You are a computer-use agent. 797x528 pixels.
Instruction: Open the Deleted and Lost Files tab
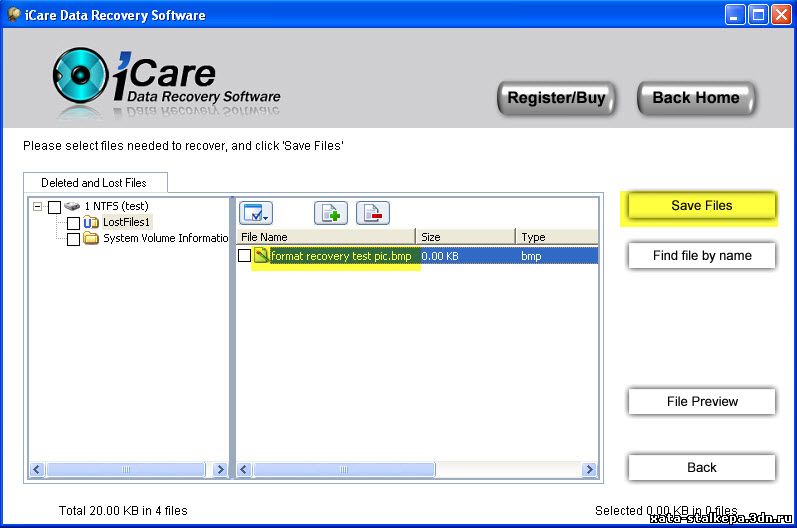click(x=94, y=182)
